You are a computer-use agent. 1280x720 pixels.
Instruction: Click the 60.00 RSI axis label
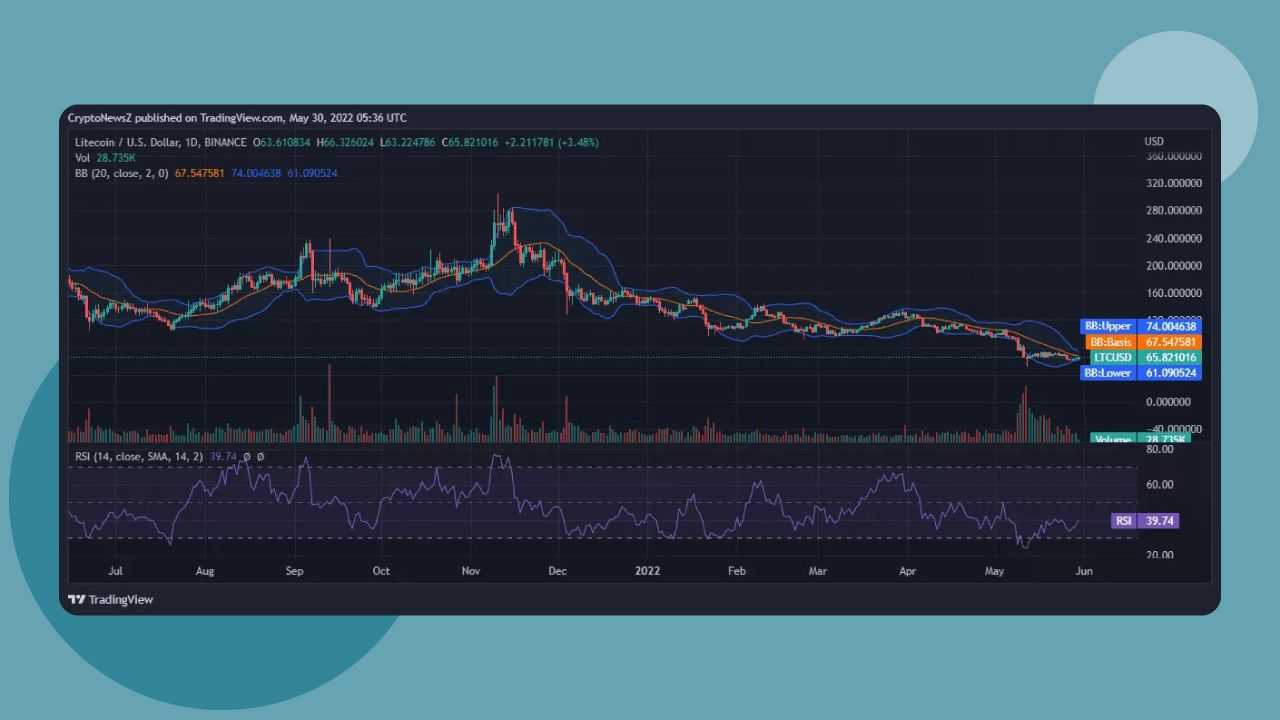[x=1159, y=485]
